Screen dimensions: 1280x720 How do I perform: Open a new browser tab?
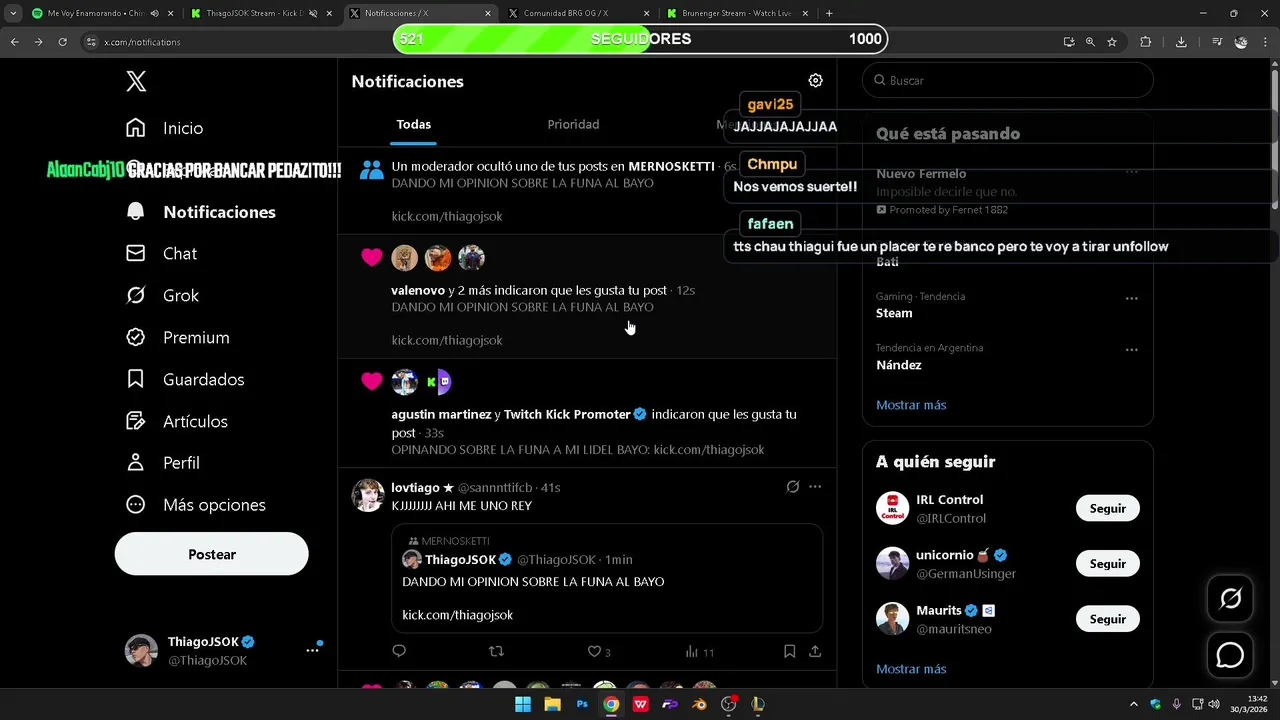[x=829, y=14]
